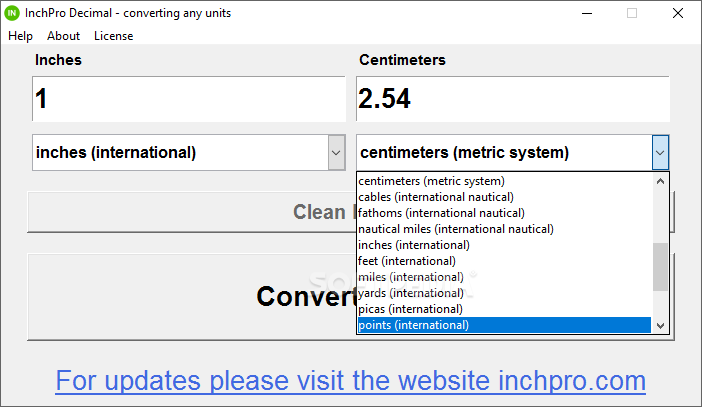Select cables (international nautical) option
702x407 pixels.
tap(505, 197)
